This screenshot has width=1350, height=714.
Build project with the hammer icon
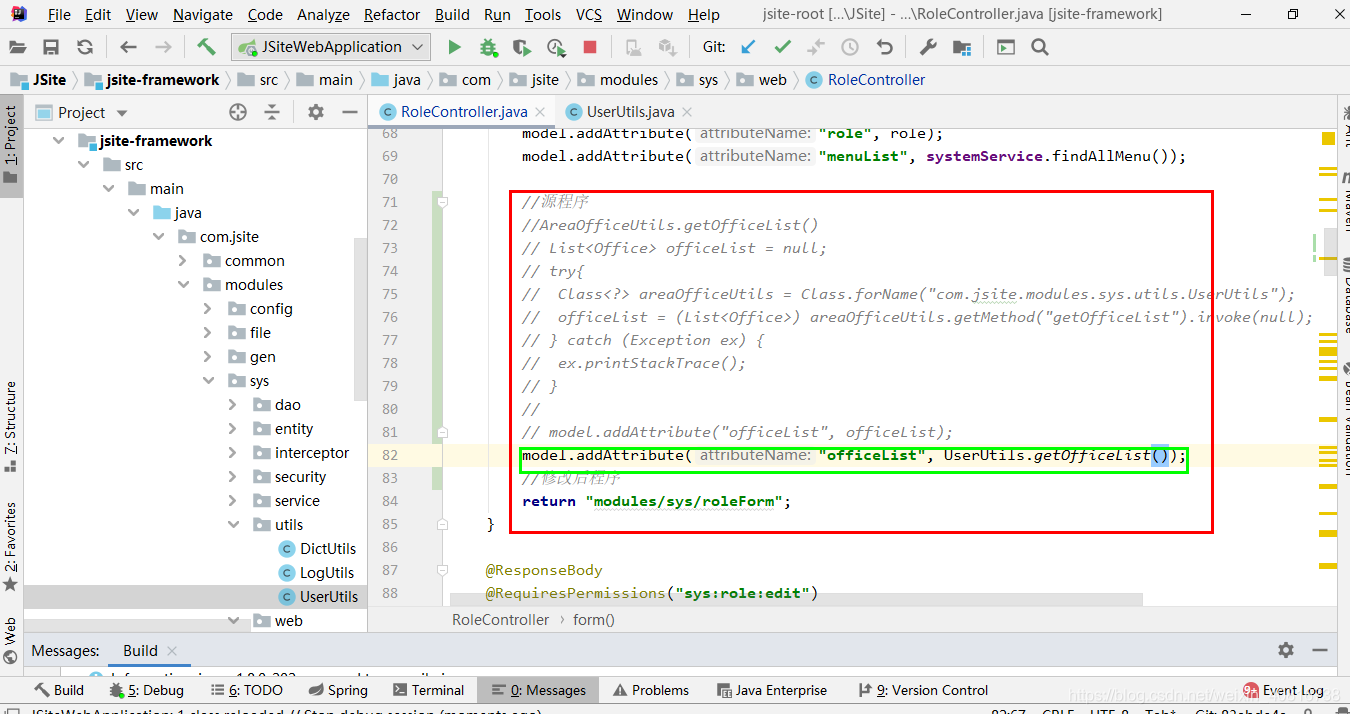(206, 47)
